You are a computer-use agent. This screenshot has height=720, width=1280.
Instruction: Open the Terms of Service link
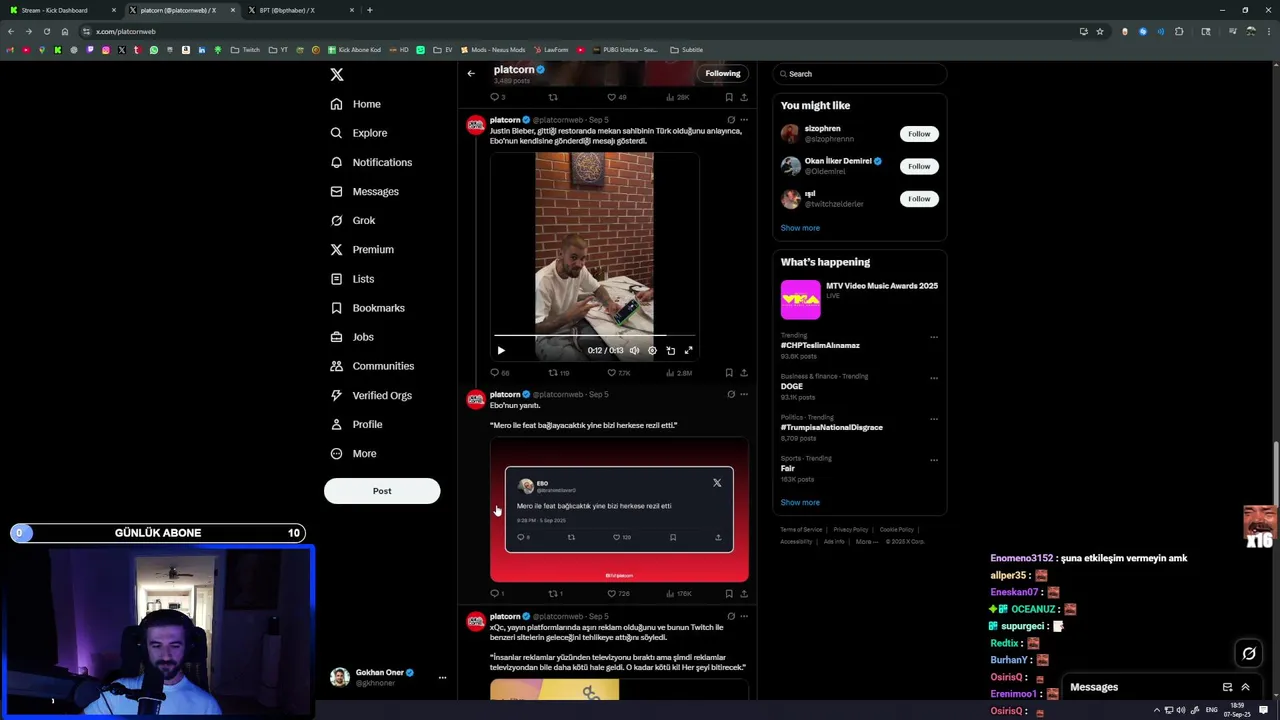pos(801,529)
